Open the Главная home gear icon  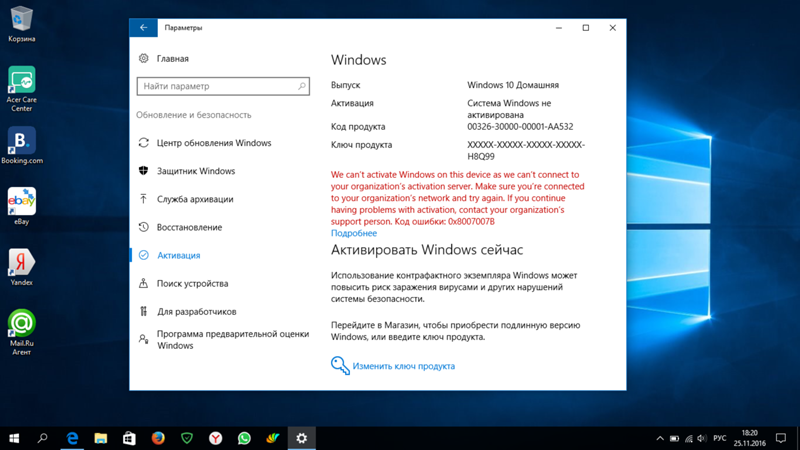(143, 58)
